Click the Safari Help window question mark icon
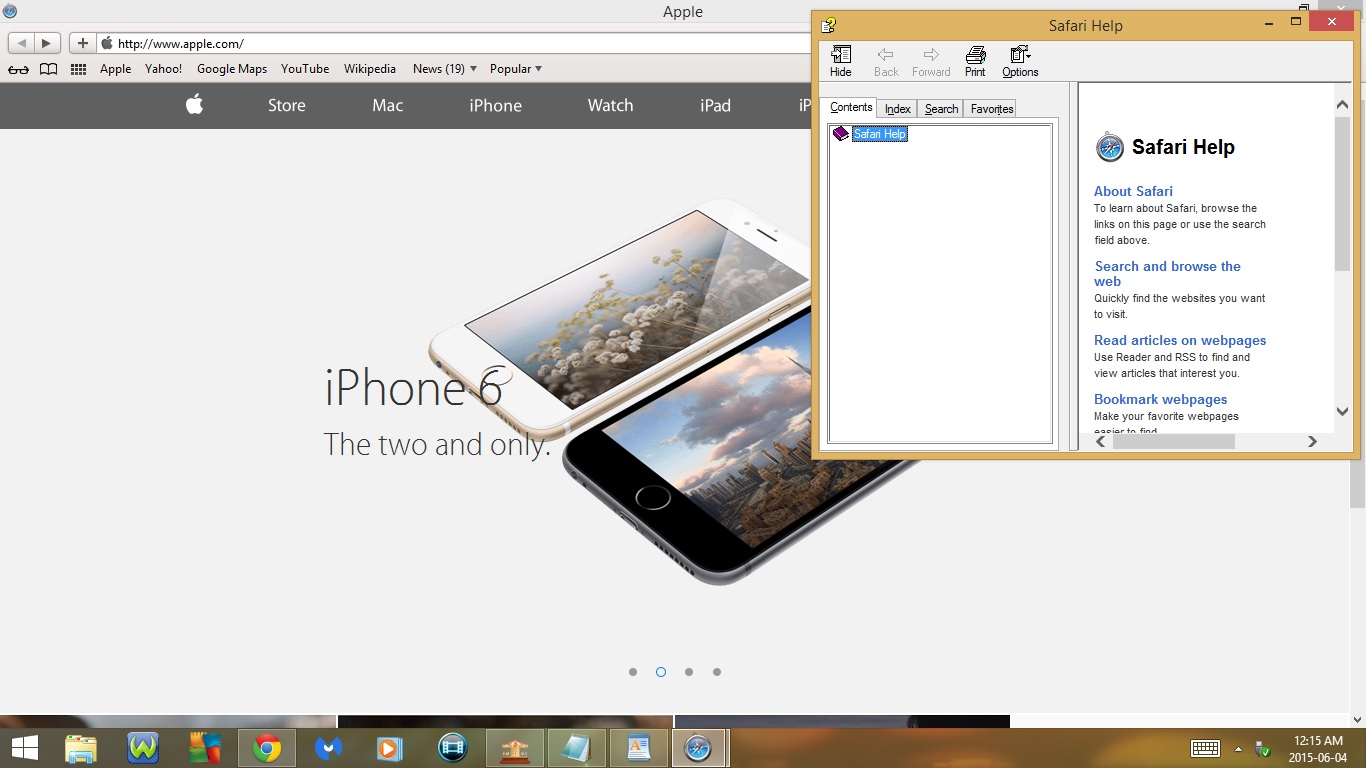 click(828, 25)
